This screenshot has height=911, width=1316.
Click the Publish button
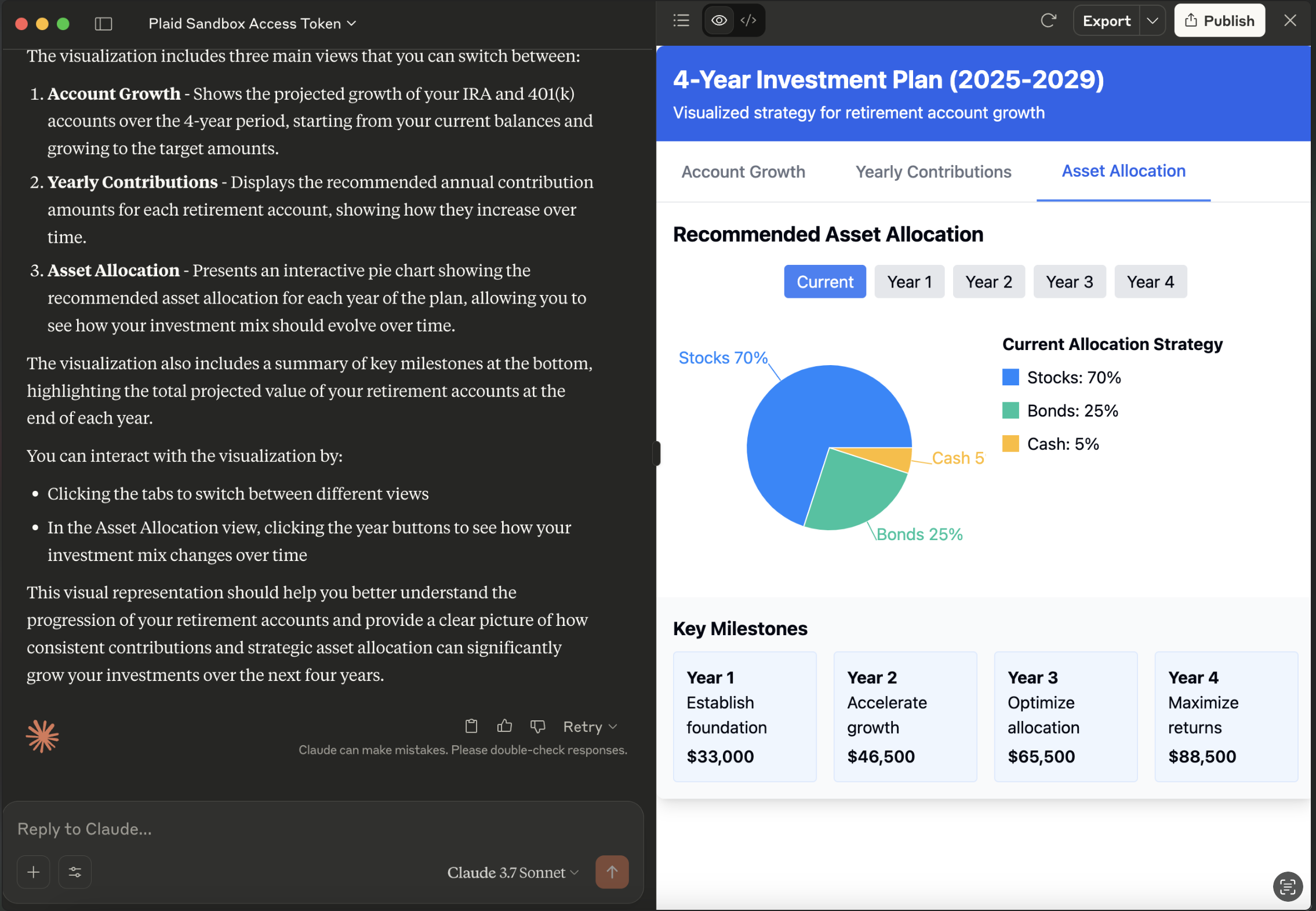tap(1219, 21)
